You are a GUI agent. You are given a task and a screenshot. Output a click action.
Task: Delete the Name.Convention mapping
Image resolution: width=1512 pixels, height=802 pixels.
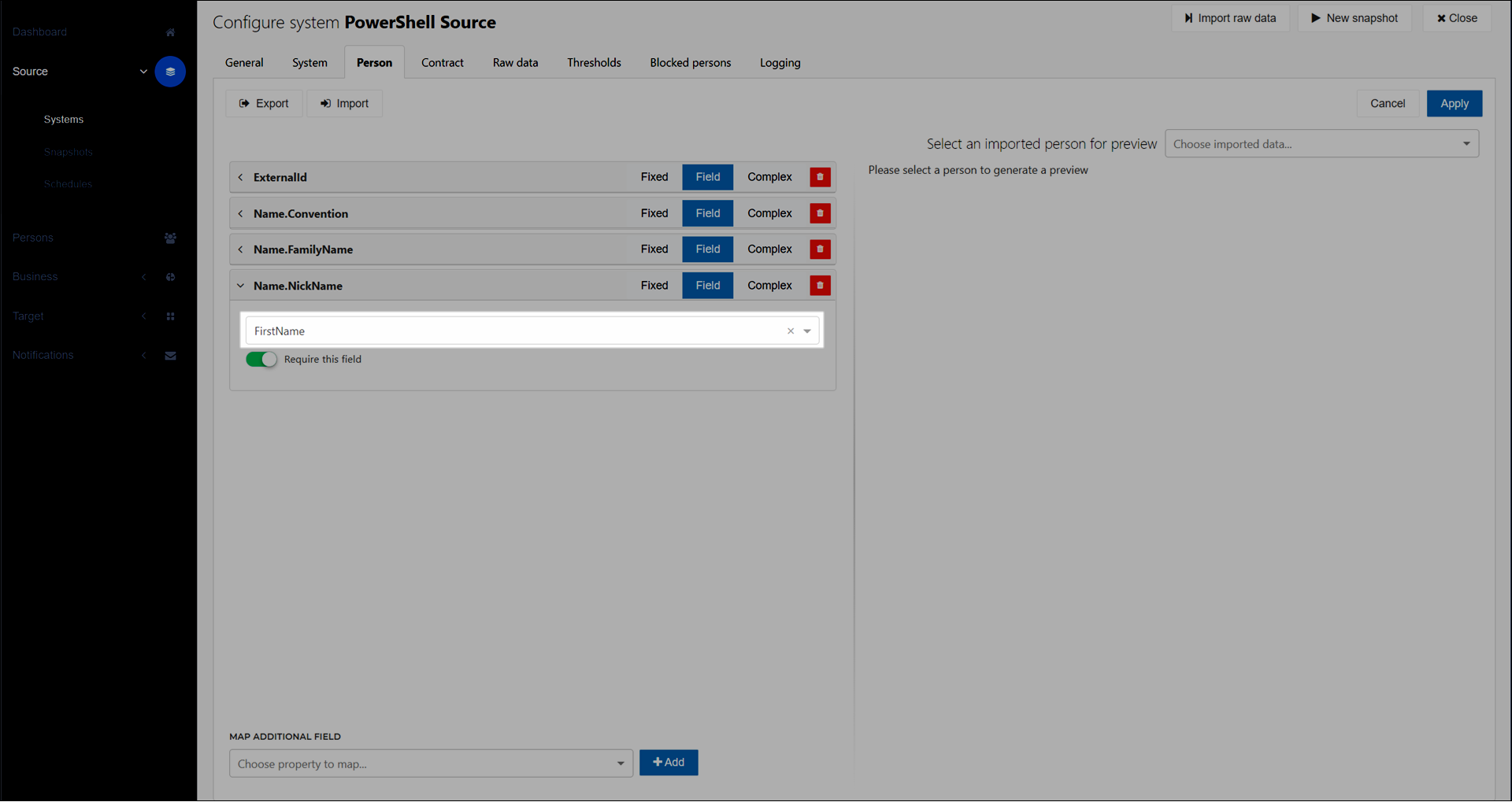pyautogui.click(x=820, y=213)
